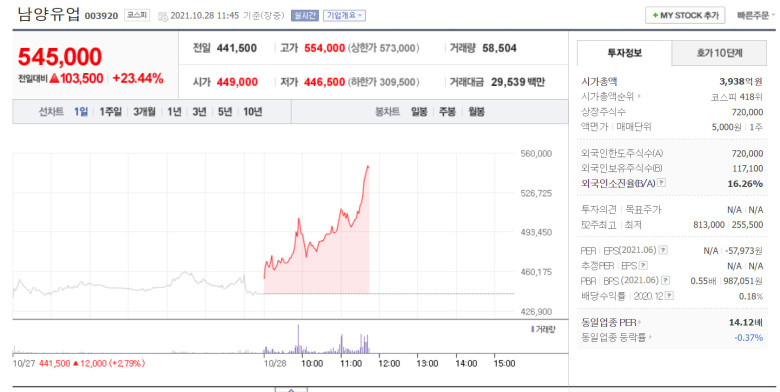This screenshot has height=392, width=780.
Task: Click the help icon beside PBR BPS(2021.06)
Action: pyautogui.click(x=666, y=281)
